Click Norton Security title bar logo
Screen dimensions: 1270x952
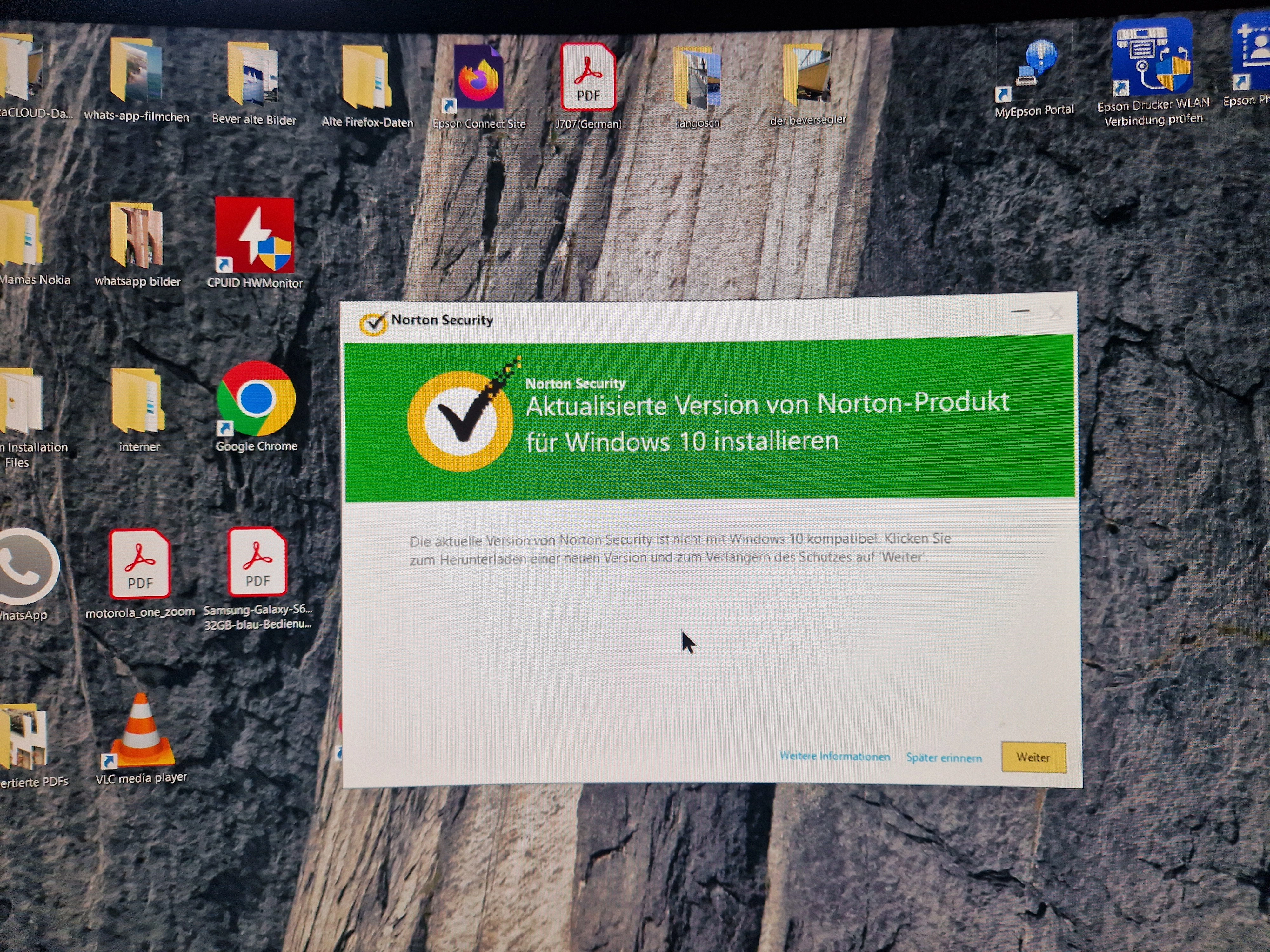(373, 323)
